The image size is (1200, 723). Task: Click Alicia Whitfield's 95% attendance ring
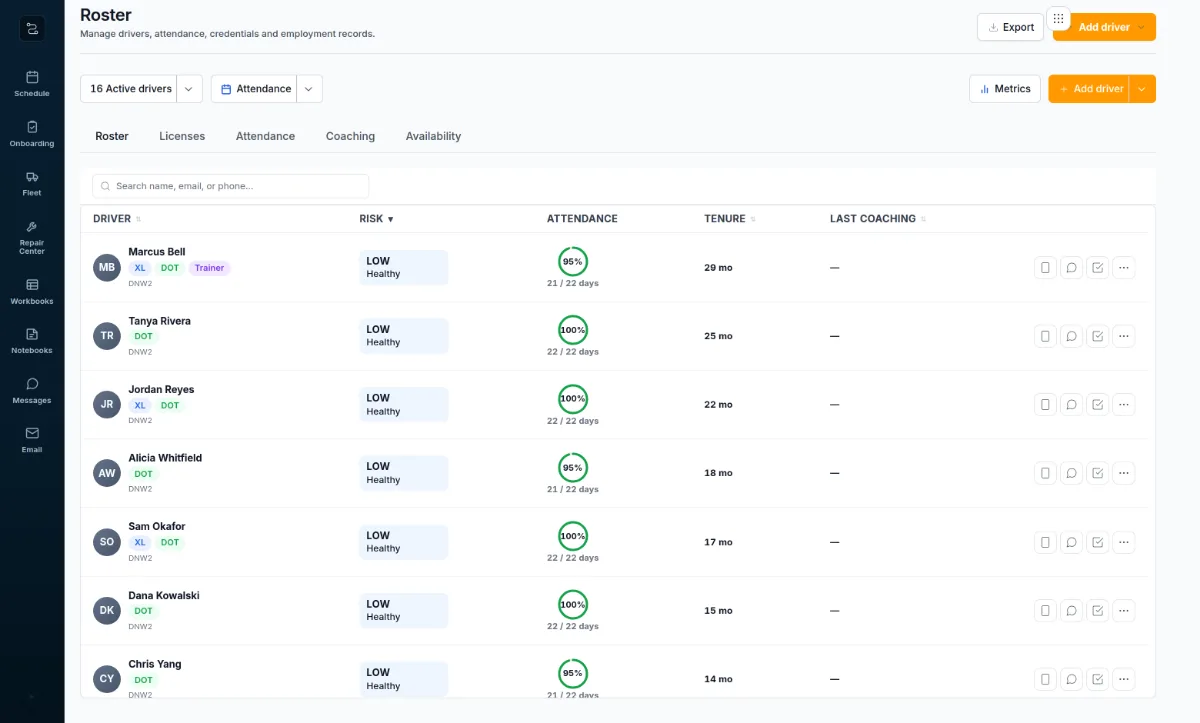tap(573, 467)
